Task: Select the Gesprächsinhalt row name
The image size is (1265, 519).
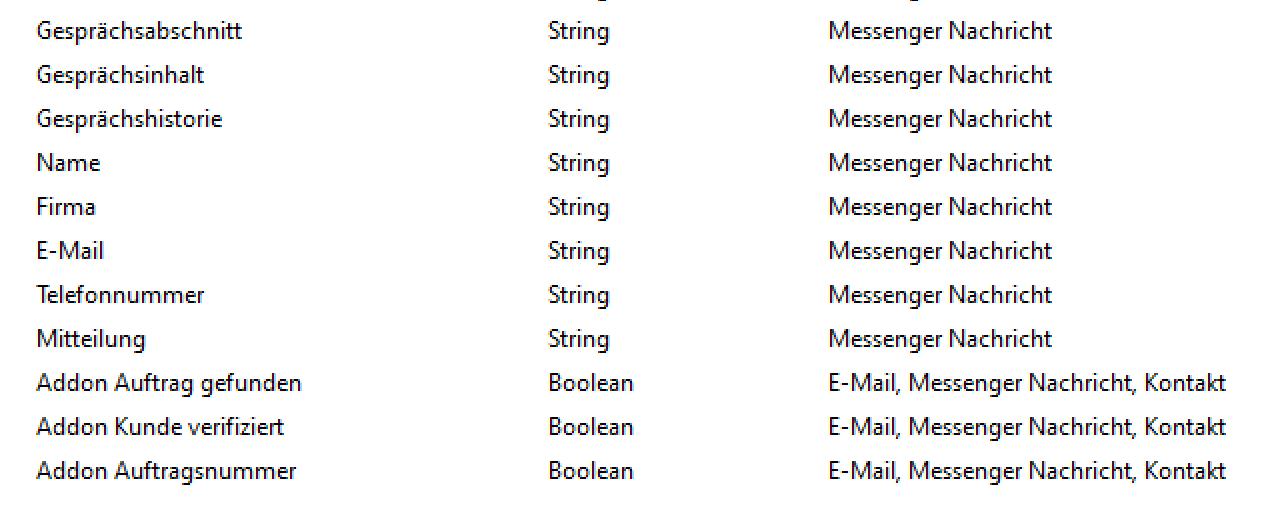Action: [x=120, y=75]
